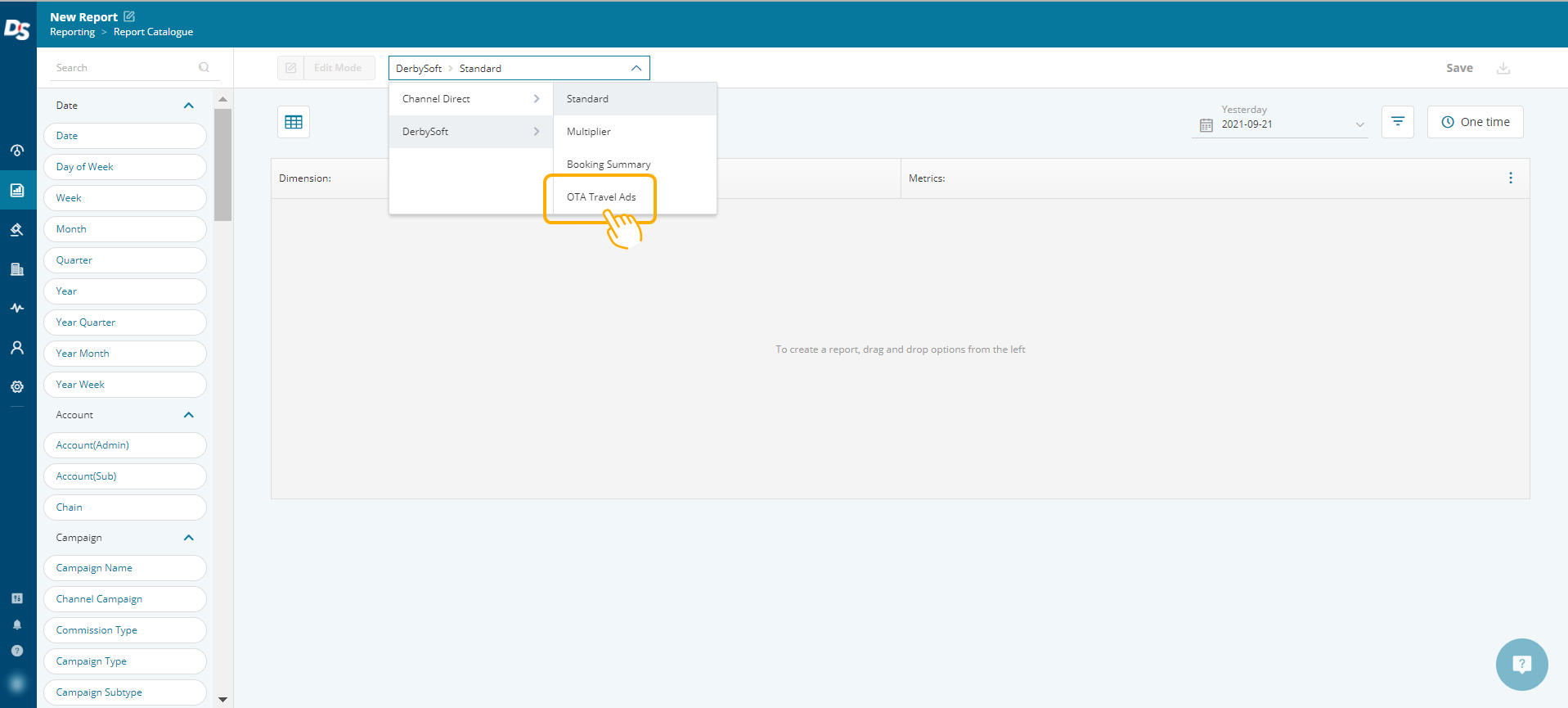
Task: Click the Edit Mode button
Action: click(x=338, y=68)
